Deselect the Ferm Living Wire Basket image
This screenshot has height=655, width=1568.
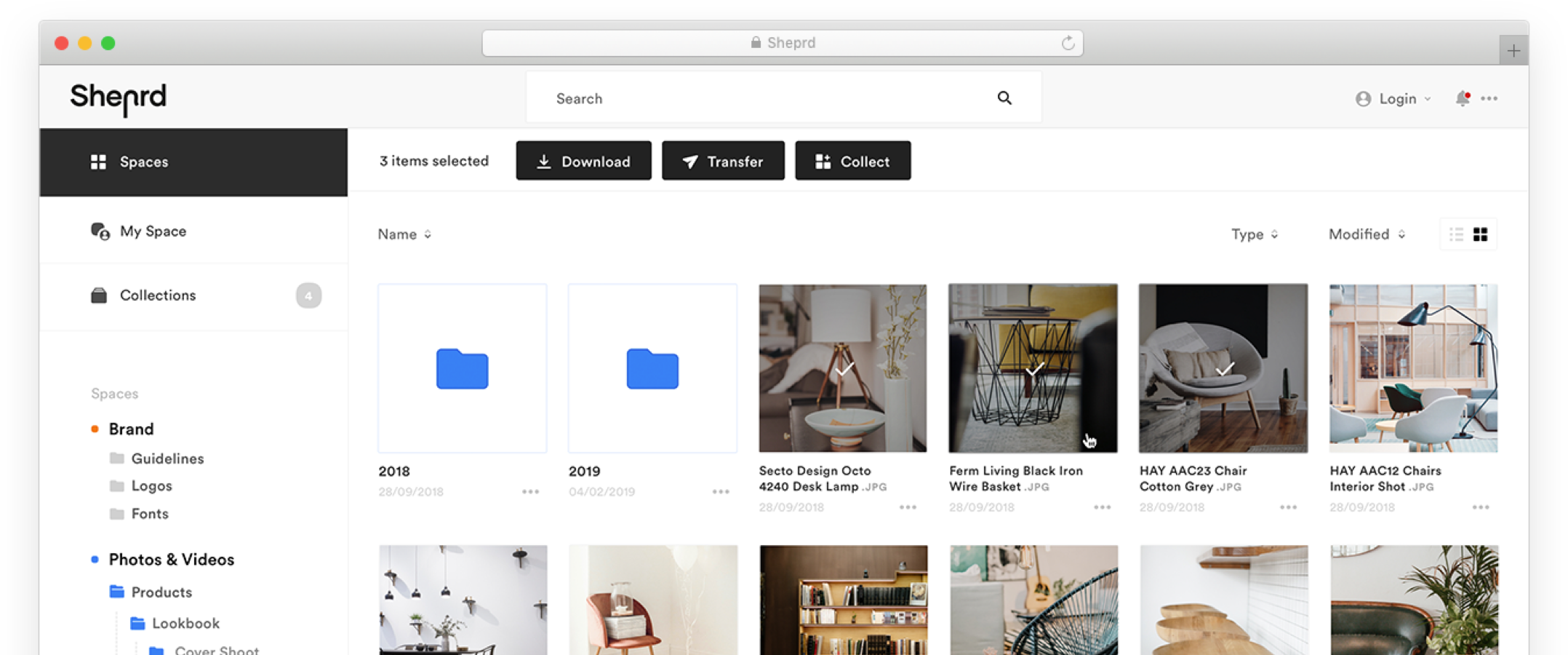(x=1033, y=369)
